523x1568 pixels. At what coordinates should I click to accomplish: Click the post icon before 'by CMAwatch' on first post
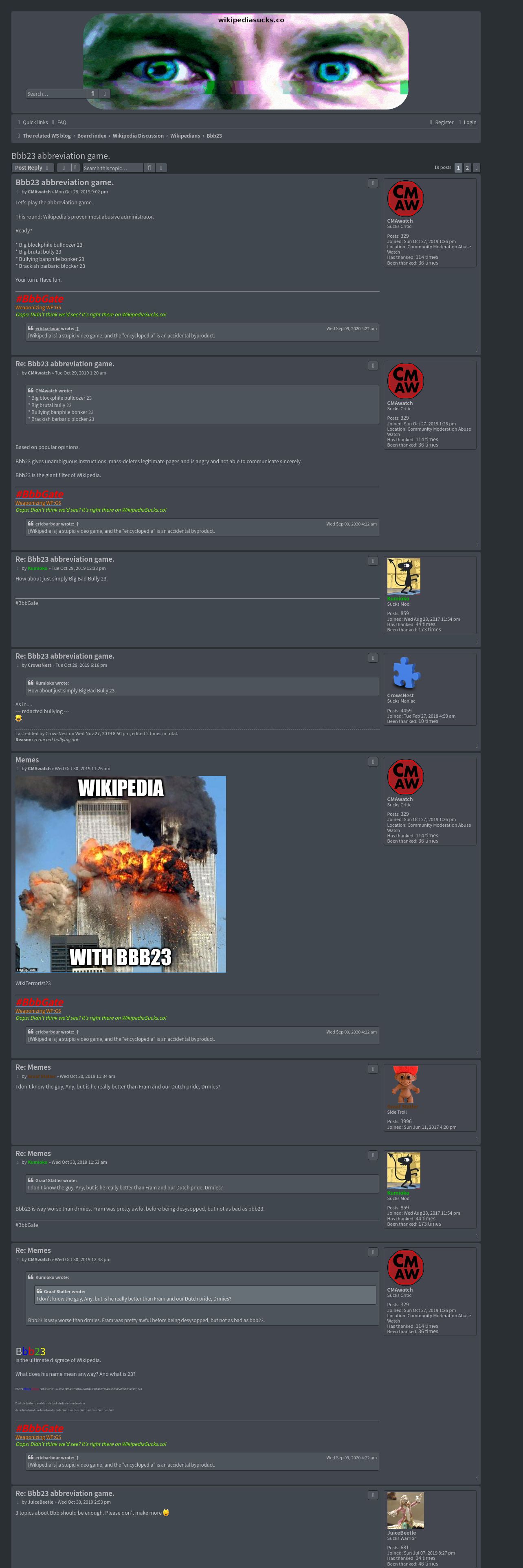pyautogui.click(x=18, y=192)
